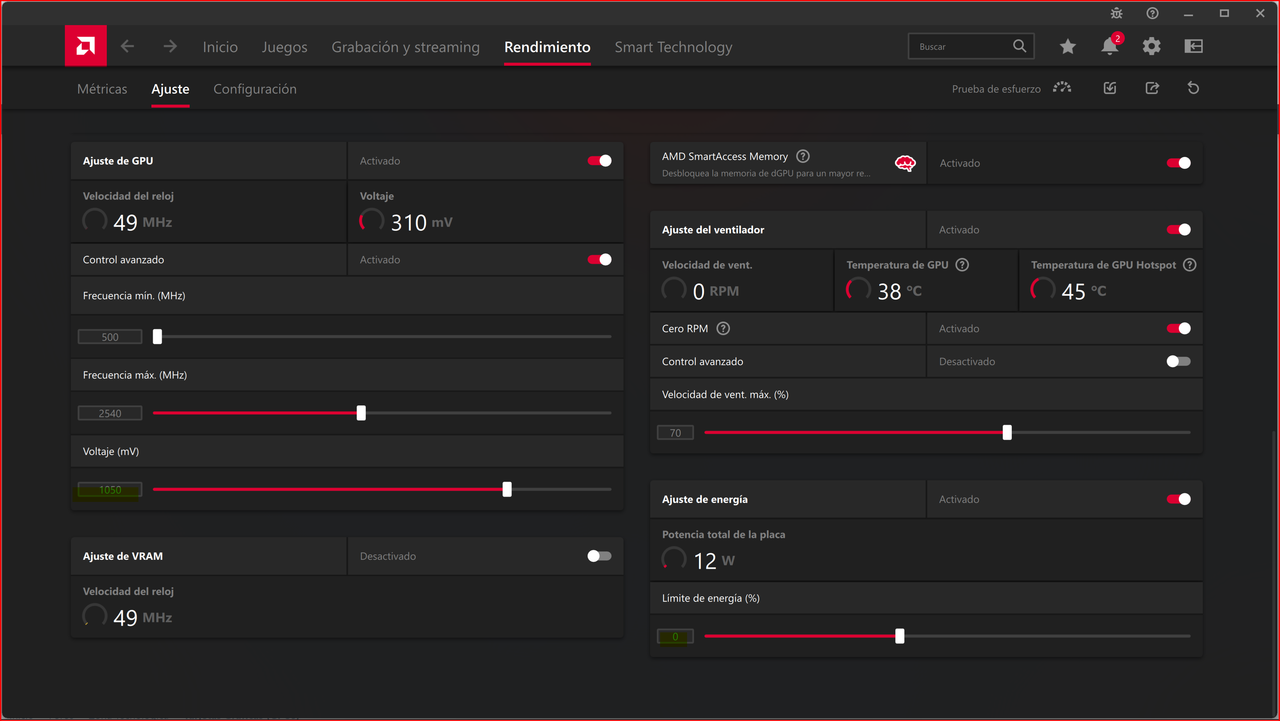This screenshot has height=721, width=1280.
Task: Open the bug report icon
Action: point(1117,13)
